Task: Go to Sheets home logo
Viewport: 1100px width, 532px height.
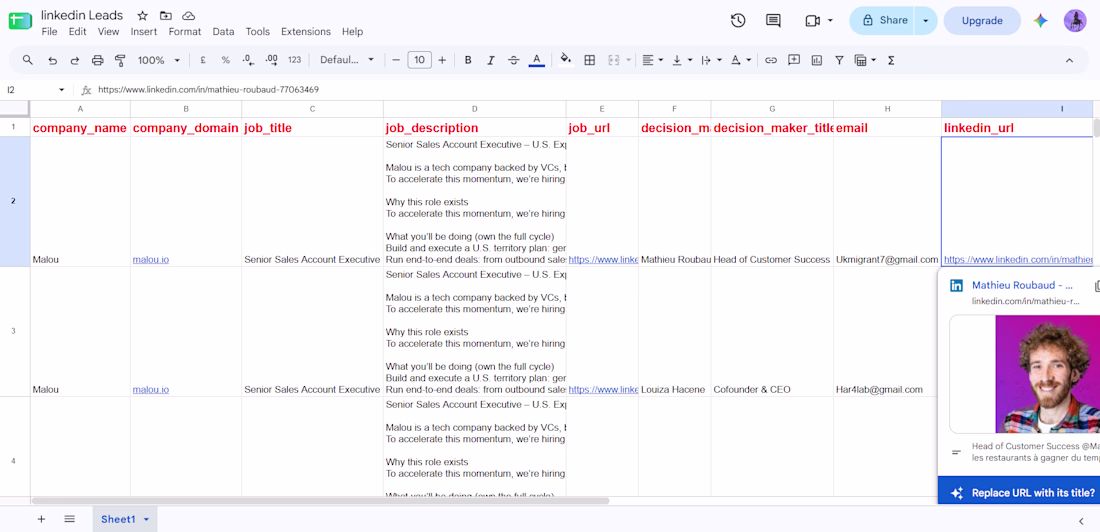Action: coord(20,21)
